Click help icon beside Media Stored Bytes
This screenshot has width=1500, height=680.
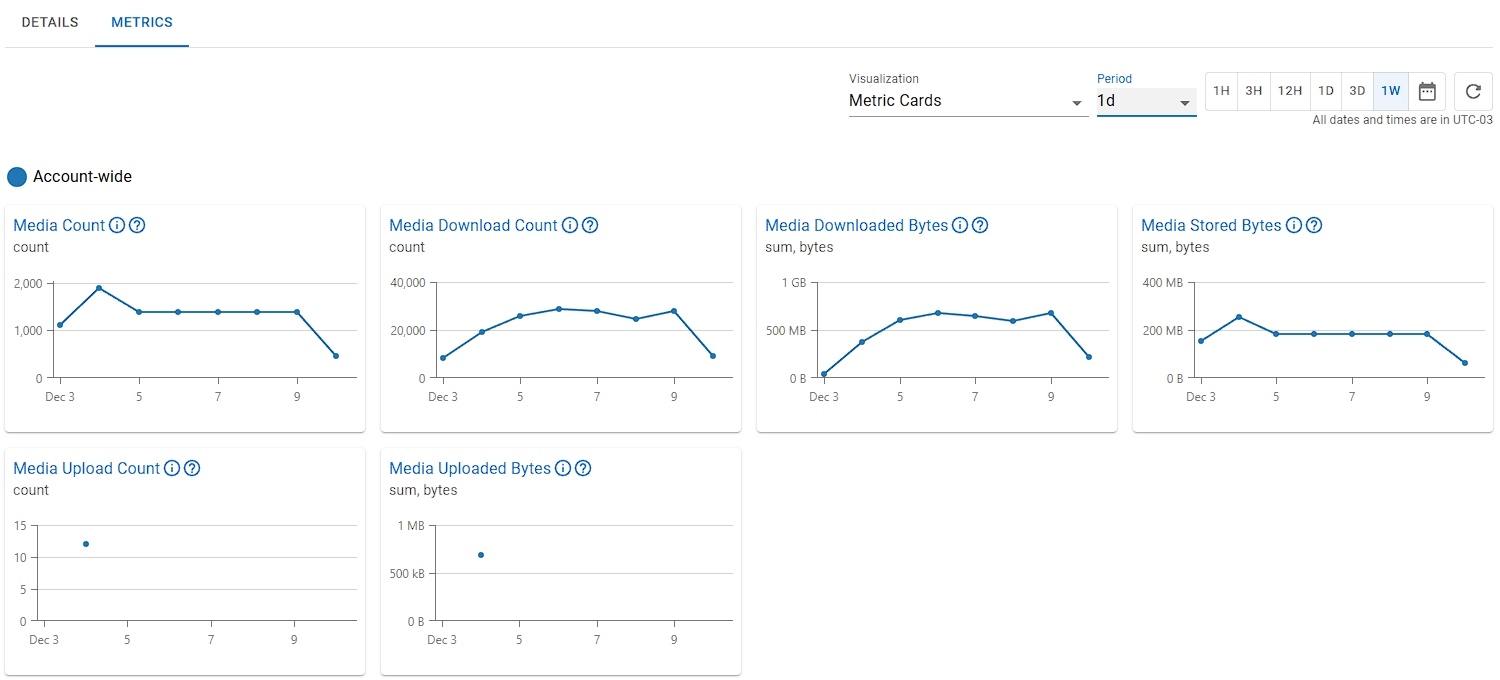(x=1314, y=225)
